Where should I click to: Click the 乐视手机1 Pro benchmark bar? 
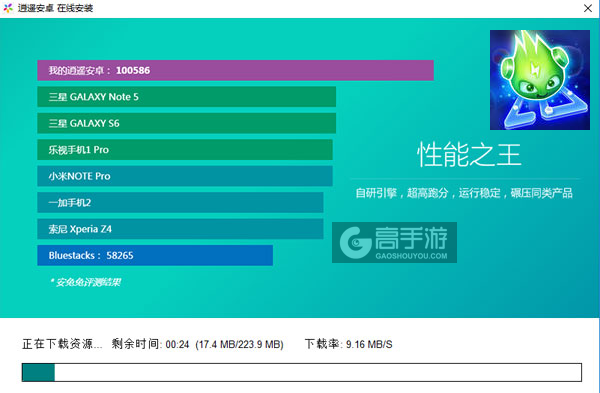[x=185, y=150]
